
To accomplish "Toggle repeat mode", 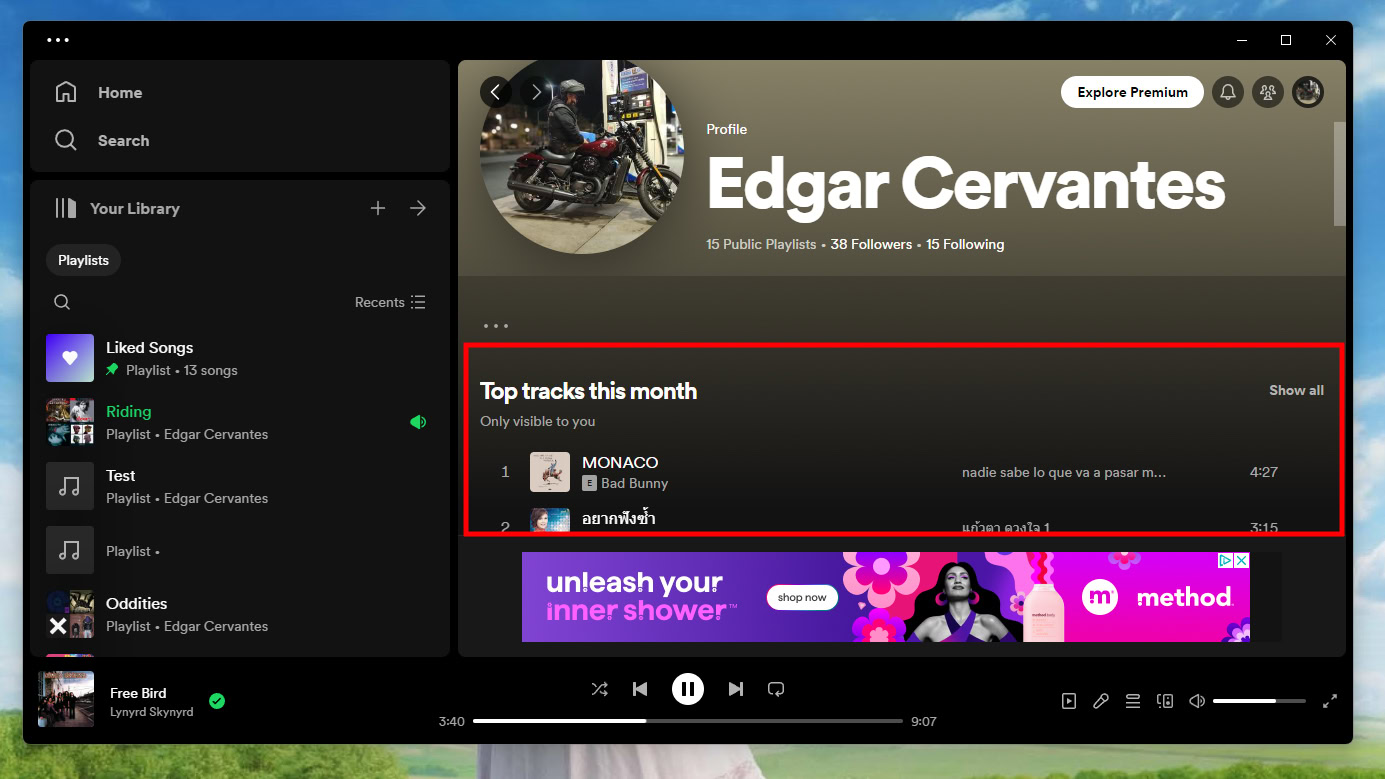I will pyautogui.click(x=775, y=689).
